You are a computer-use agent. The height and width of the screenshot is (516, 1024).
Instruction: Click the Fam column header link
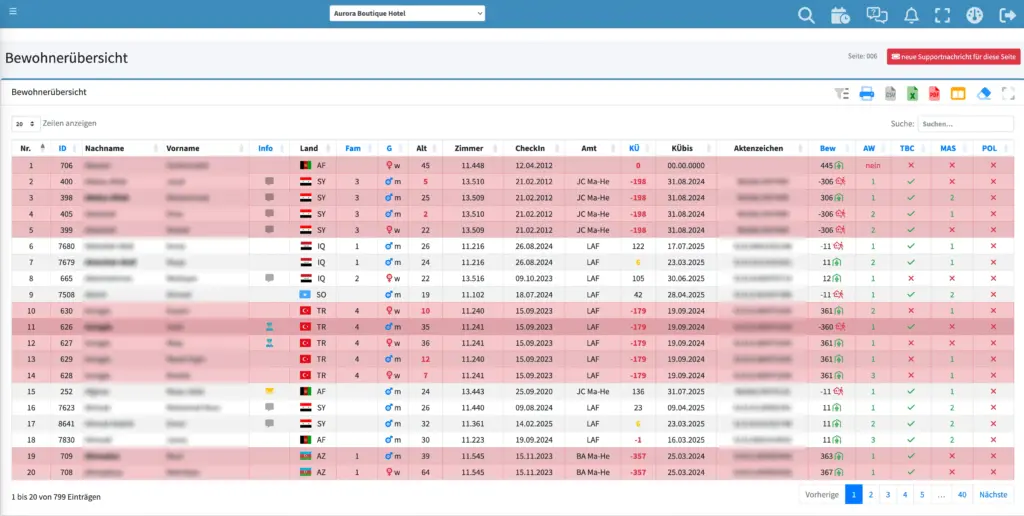click(353, 148)
